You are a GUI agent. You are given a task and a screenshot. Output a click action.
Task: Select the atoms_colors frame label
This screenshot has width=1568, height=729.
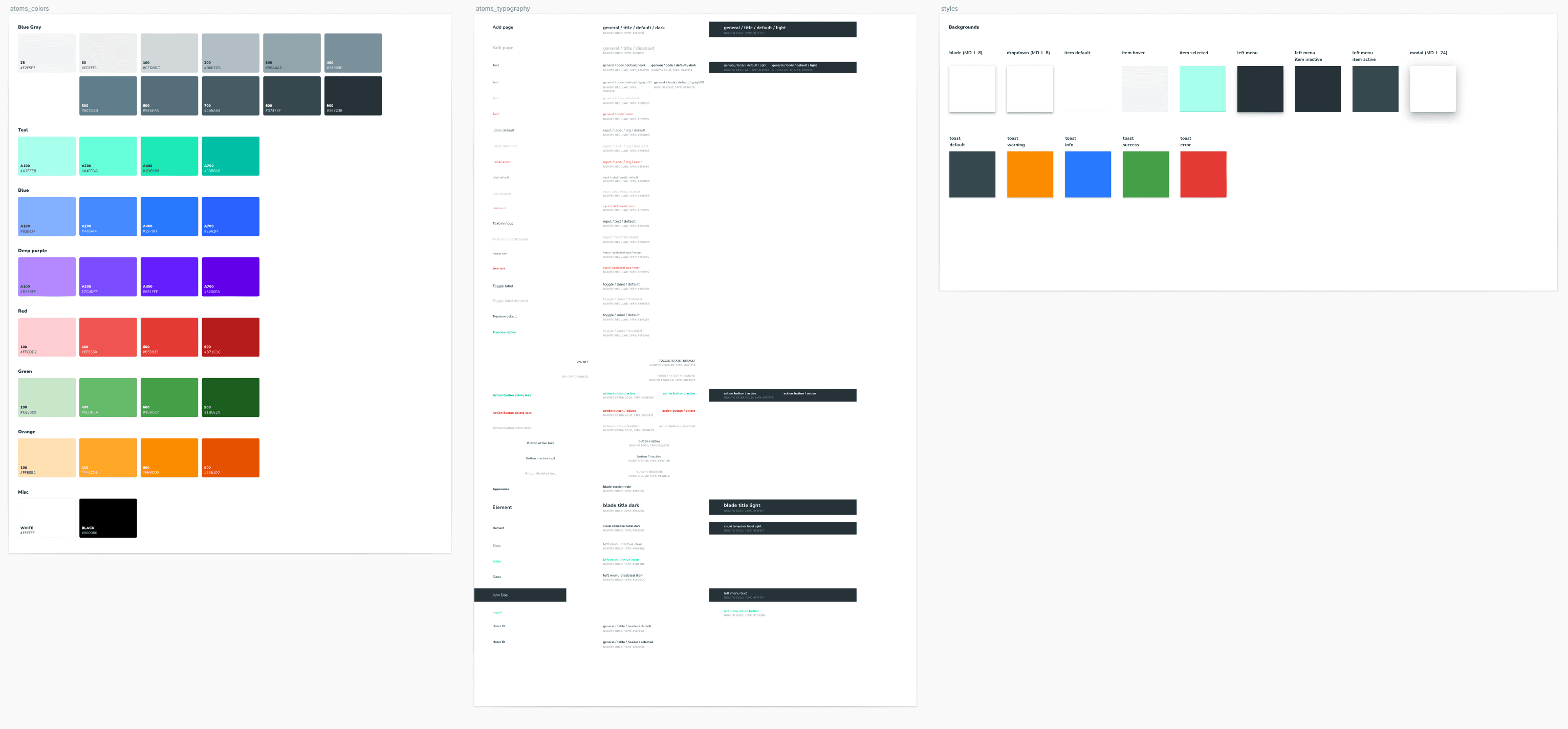pyautogui.click(x=29, y=9)
